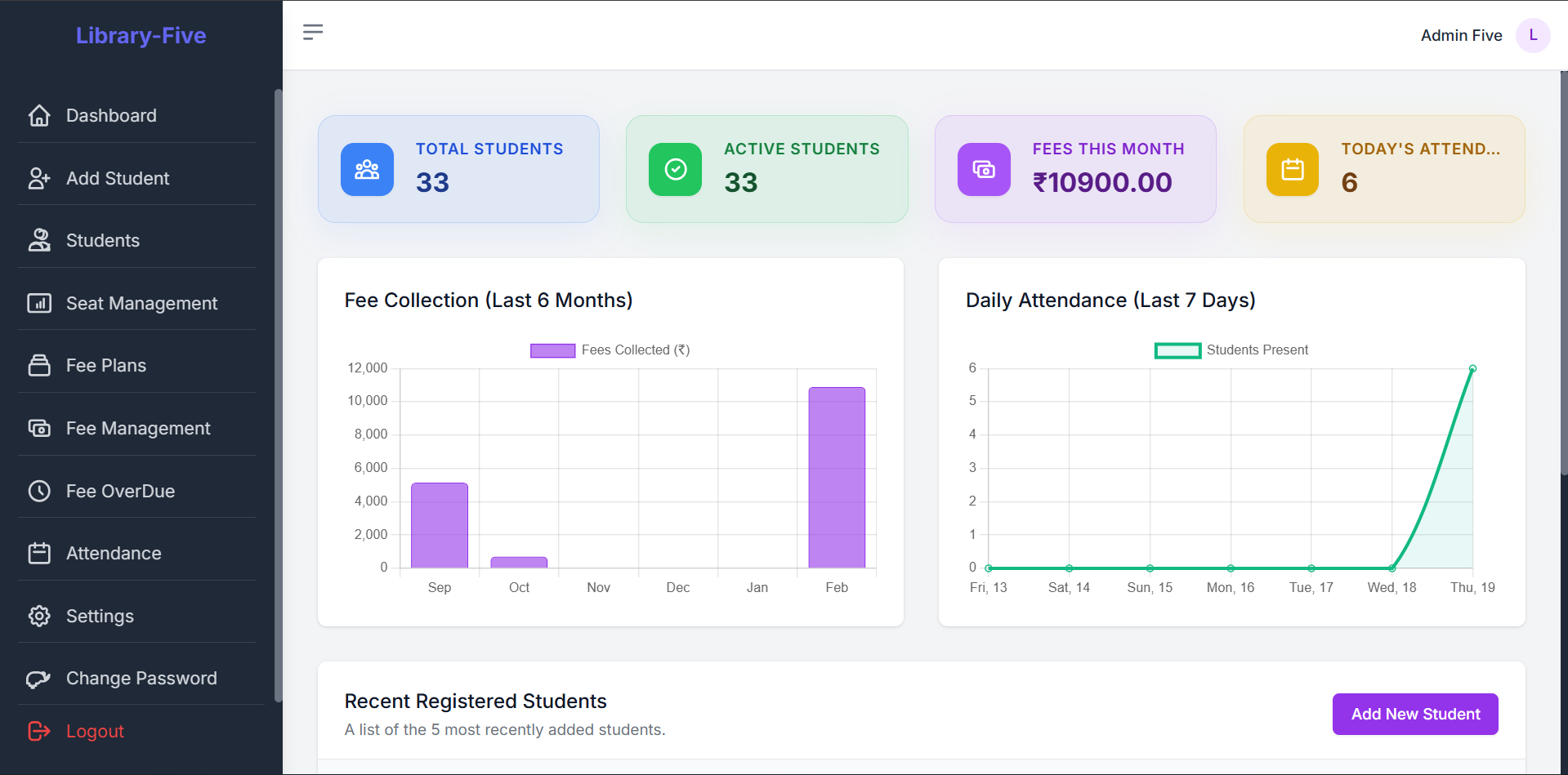
Task: Click the Students icon in the sidebar
Action: tap(39, 239)
